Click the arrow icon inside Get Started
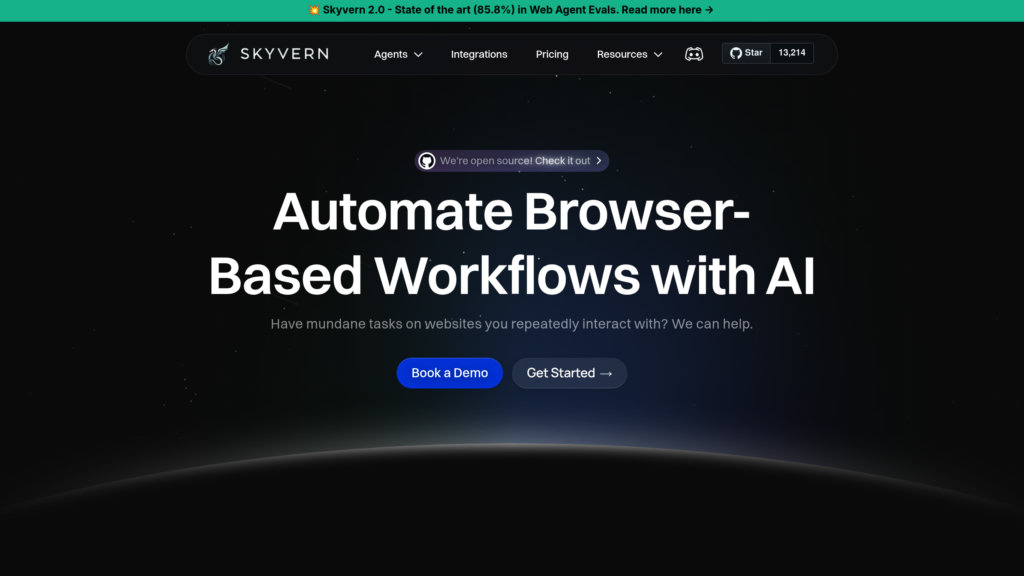The height and width of the screenshot is (576, 1024). [x=606, y=373]
